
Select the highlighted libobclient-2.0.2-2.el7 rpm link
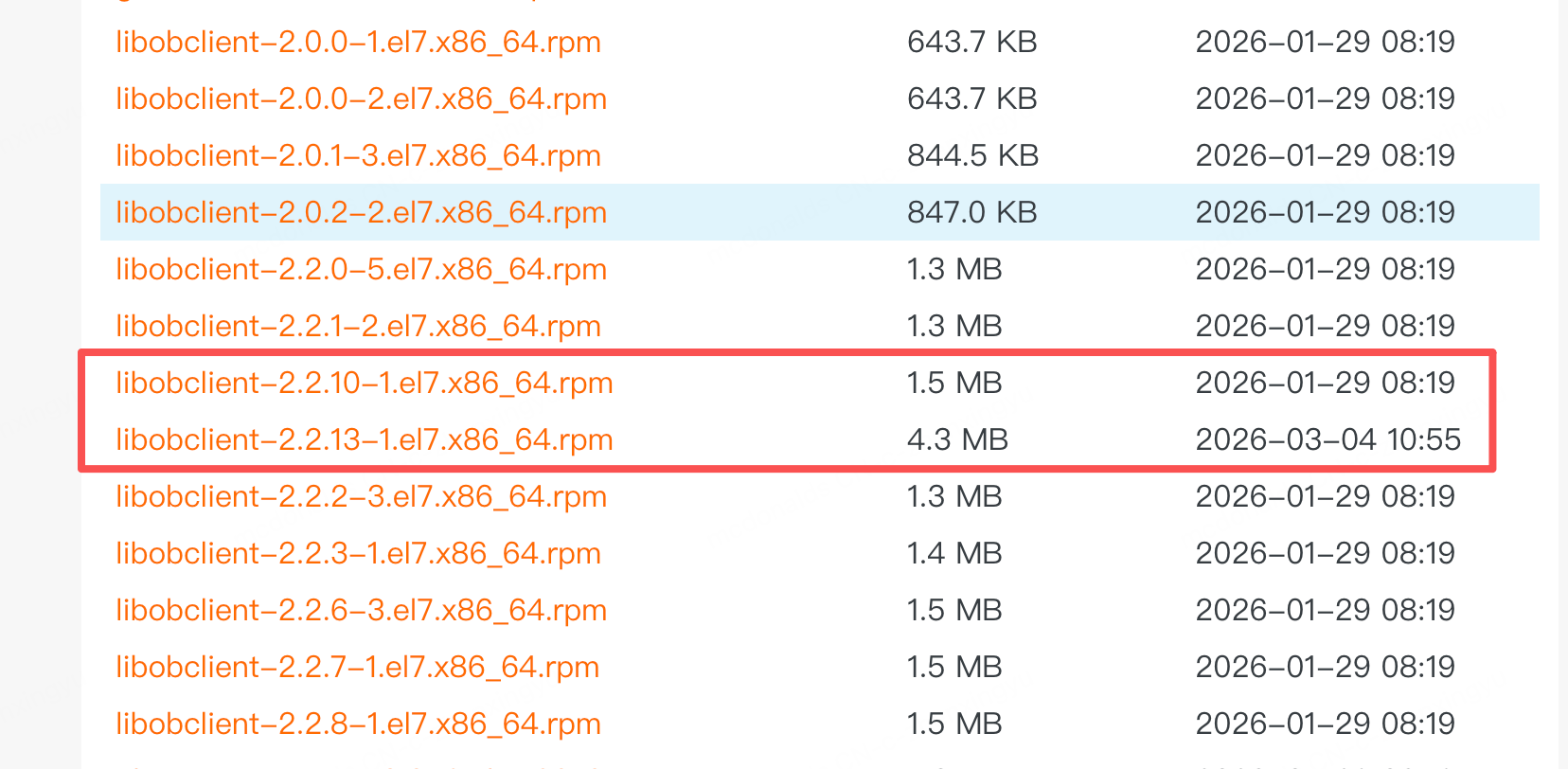tap(361, 212)
